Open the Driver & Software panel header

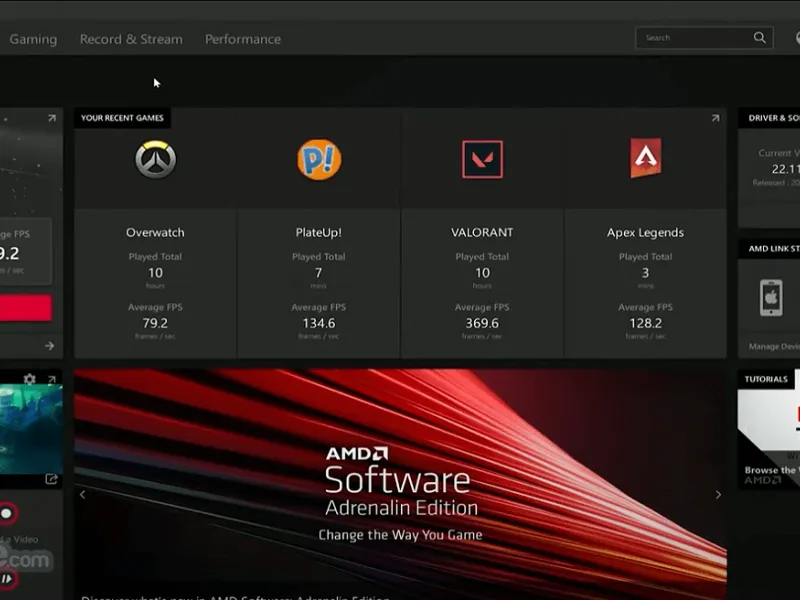(x=771, y=118)
